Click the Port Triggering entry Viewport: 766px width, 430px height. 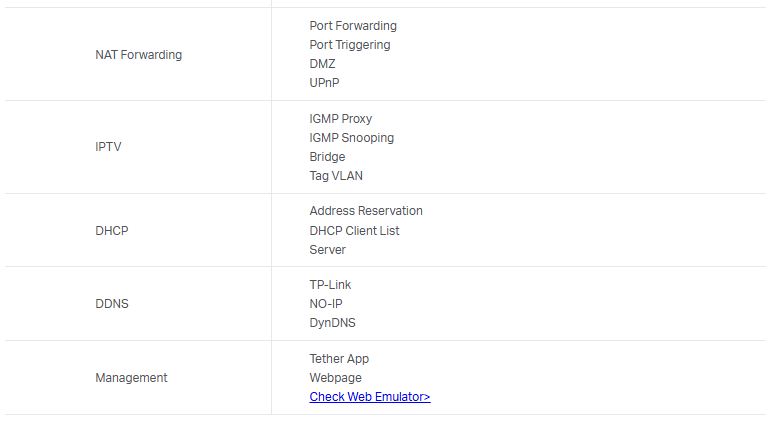coord(350,45)
